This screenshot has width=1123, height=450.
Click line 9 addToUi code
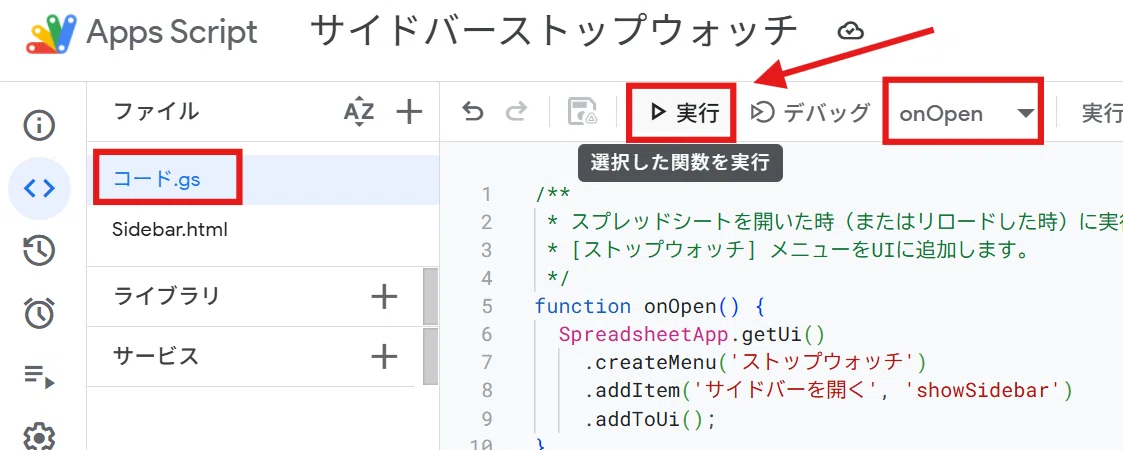650,420
